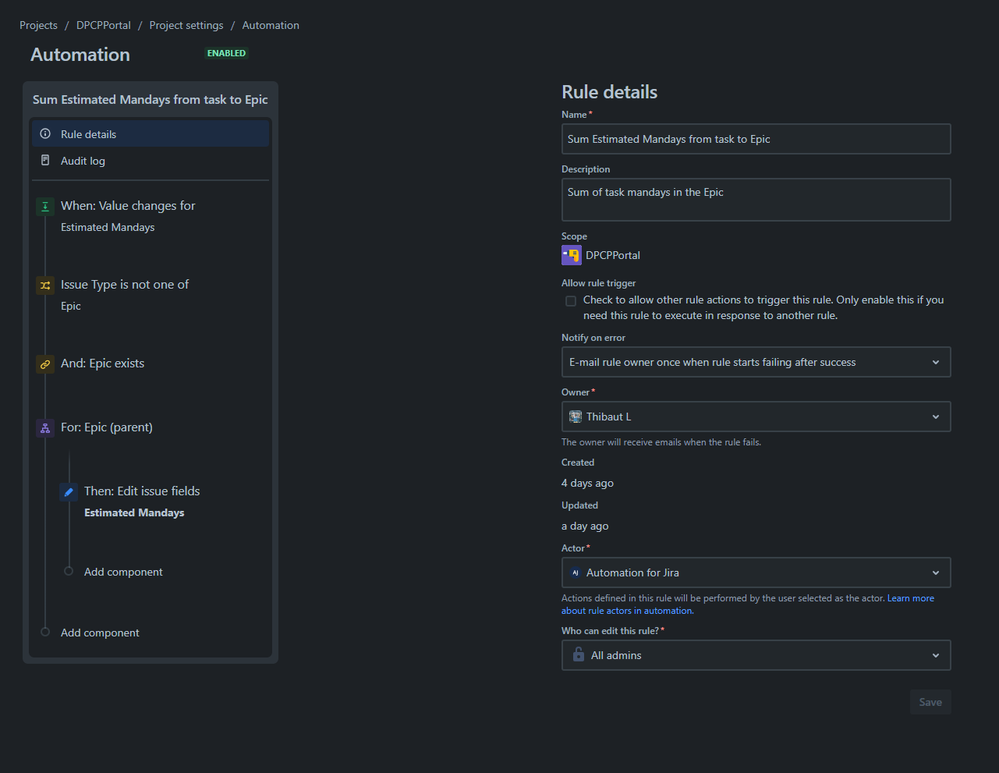Screen dimensions: 999x773
Task: Click the Allow rule trigger checkbox description
Action: [x=763, y=308]
